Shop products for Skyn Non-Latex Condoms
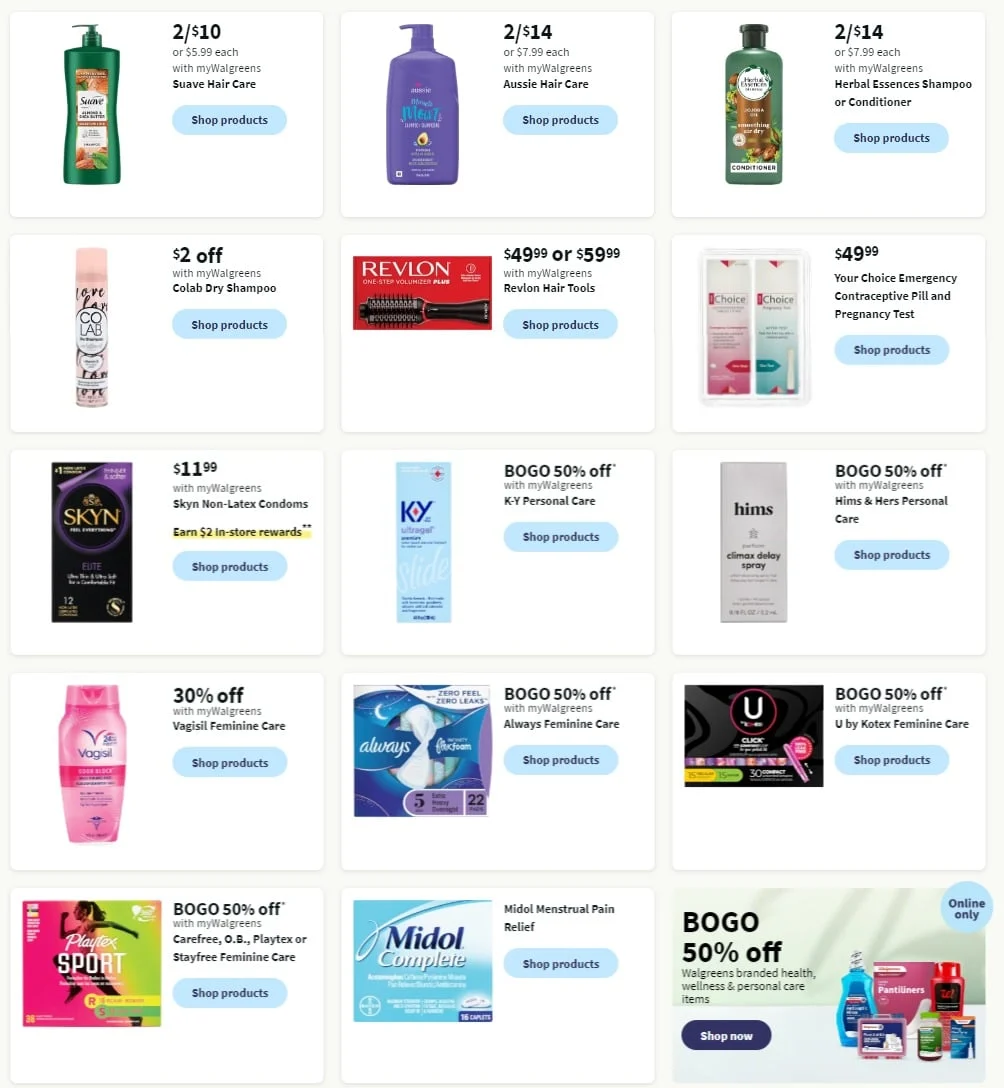The height and width of the screenshot is (1088, 1004). pos(230,566)
